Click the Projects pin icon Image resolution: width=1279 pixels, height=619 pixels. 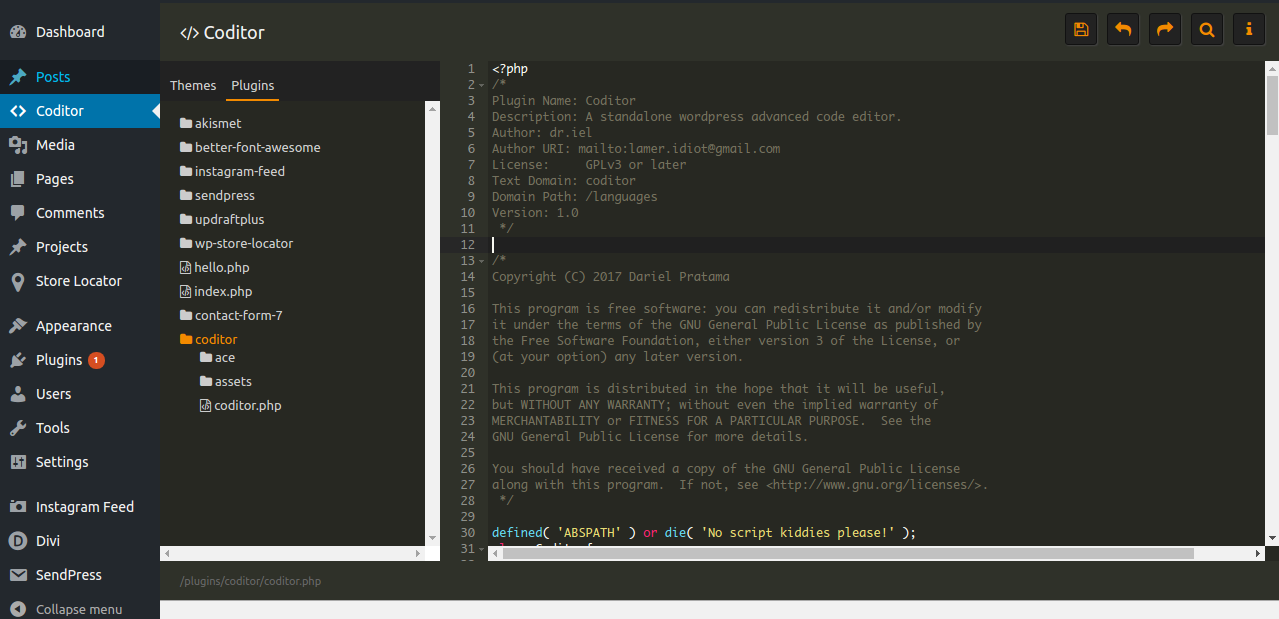click(18, 247)
